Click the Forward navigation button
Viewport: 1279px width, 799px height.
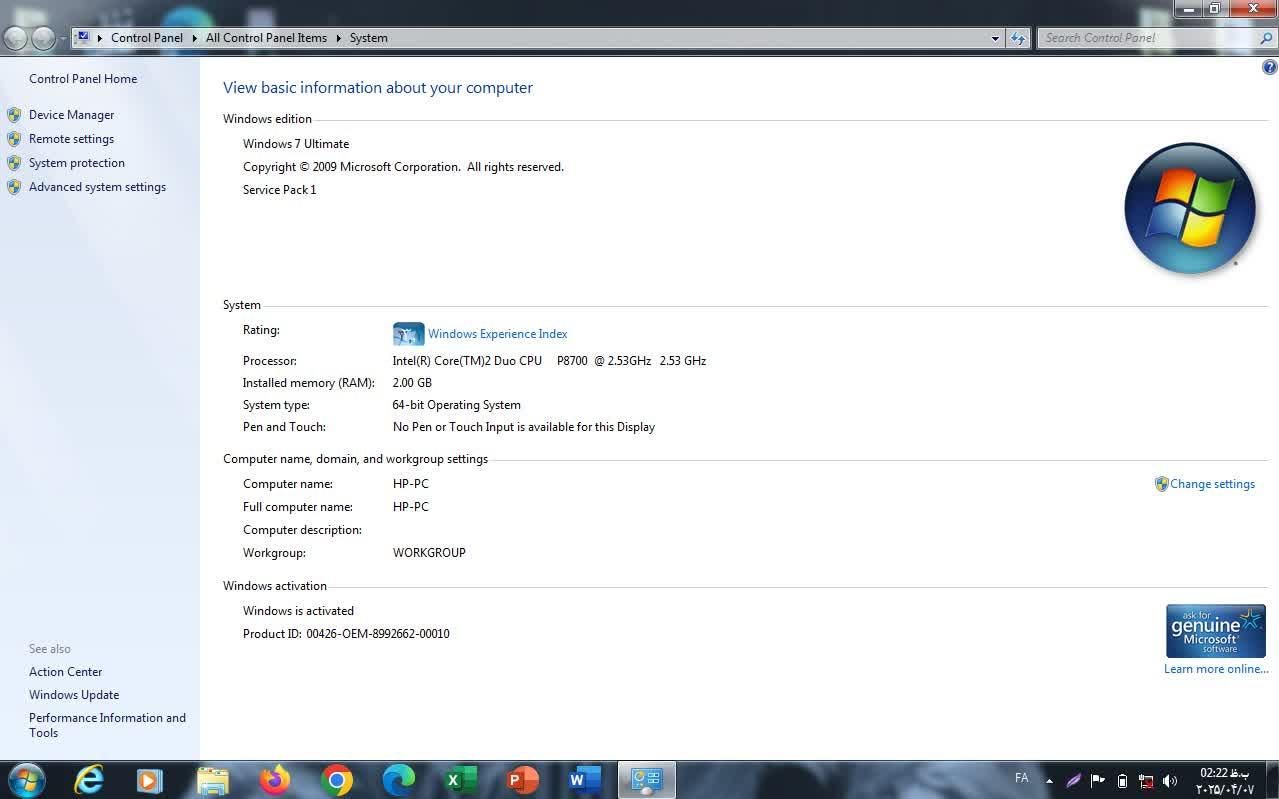tap(43, 38)
